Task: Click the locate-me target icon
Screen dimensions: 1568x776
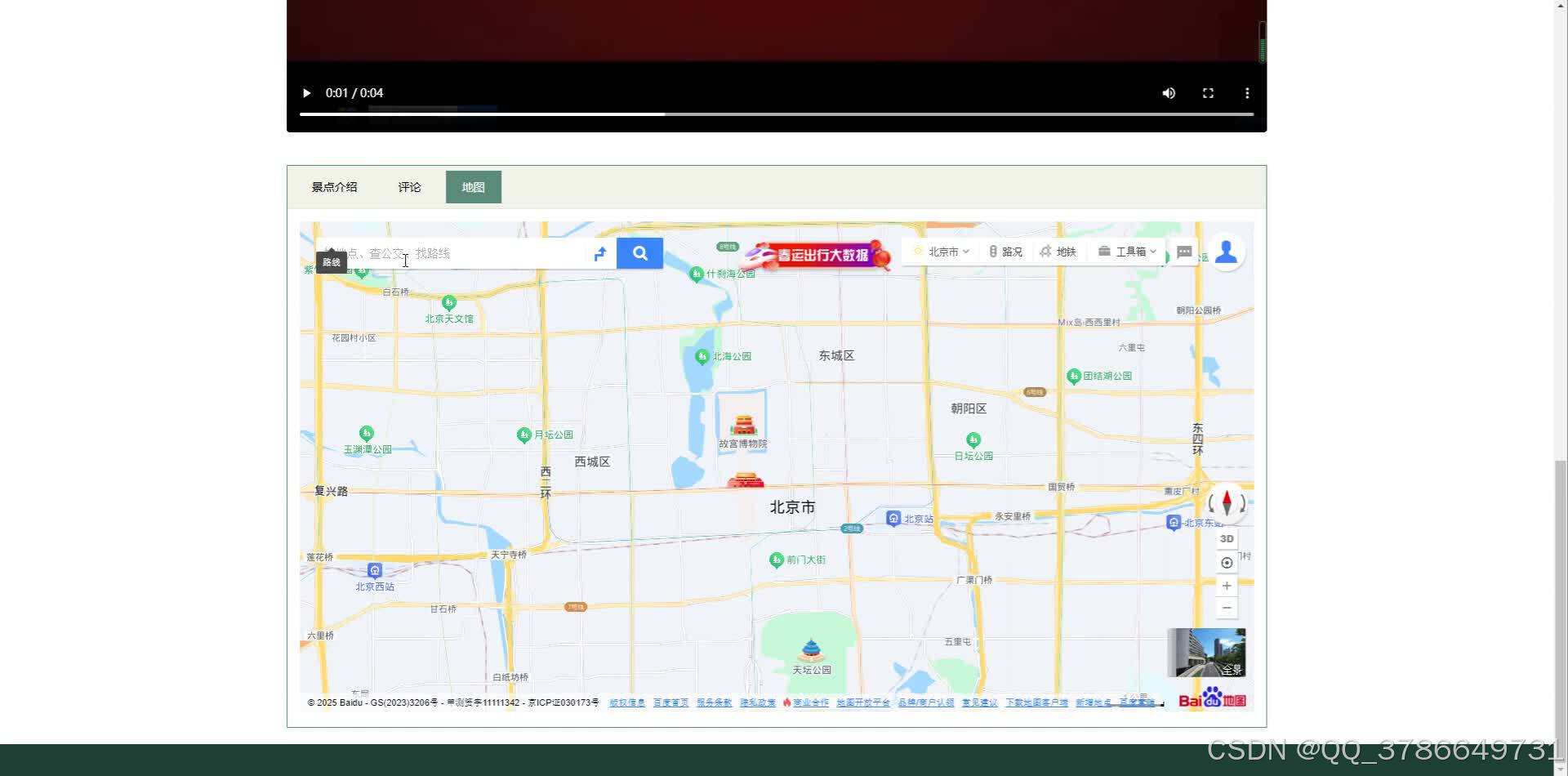Action: (1227, 563)
